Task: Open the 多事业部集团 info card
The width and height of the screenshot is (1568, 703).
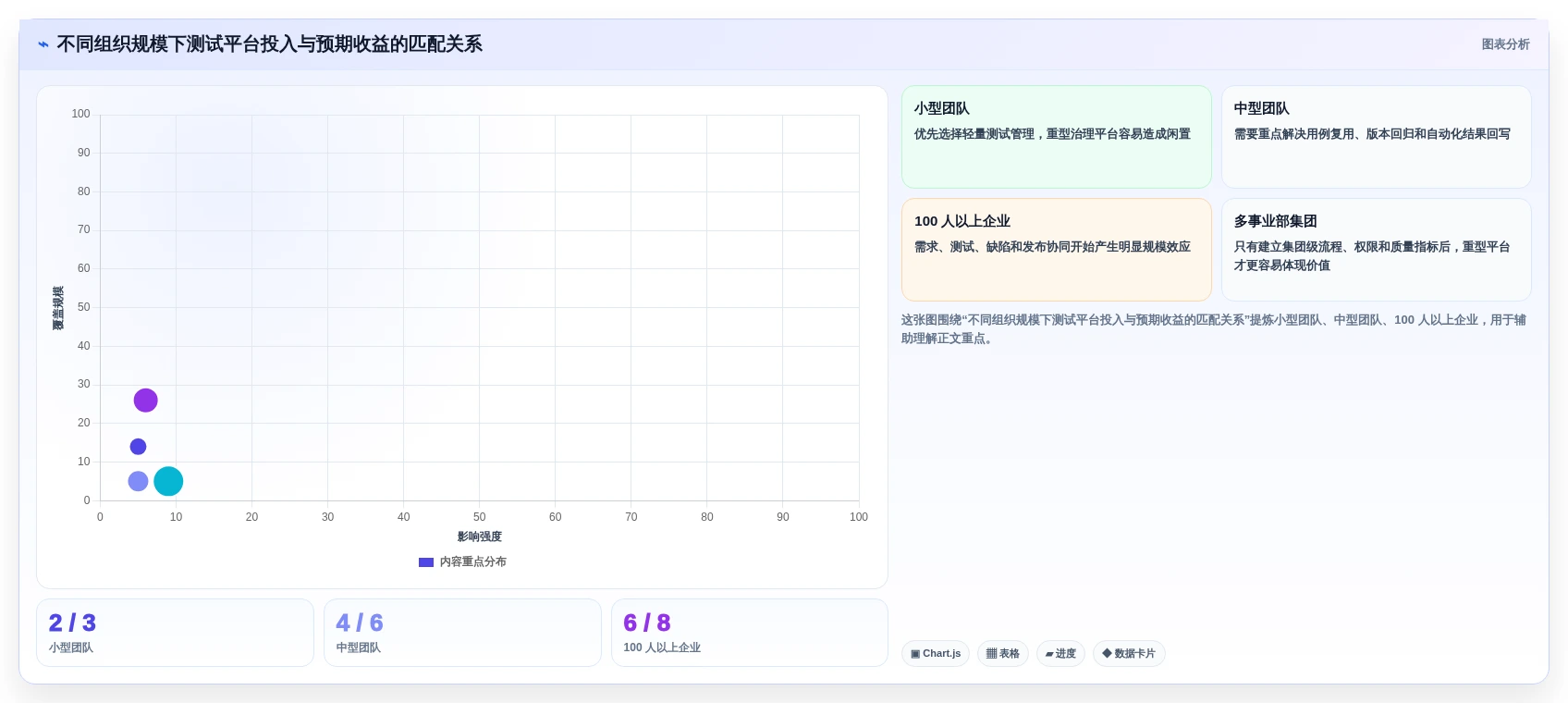Action: click(x=1377, y=250)
